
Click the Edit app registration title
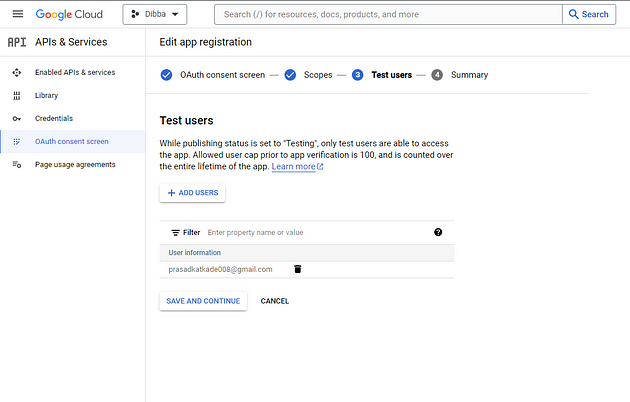[206, 42]
